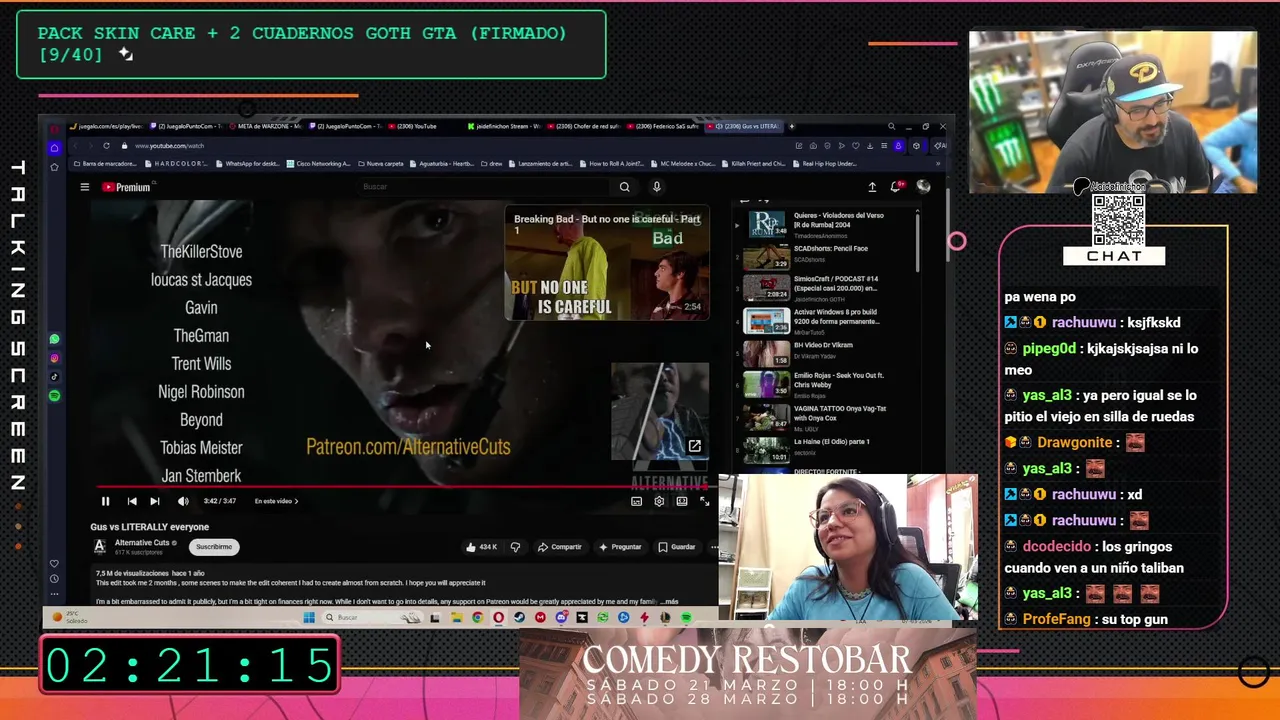
Task: Switch to 'Chofer de red' browser tab
Action: [584, 126]
